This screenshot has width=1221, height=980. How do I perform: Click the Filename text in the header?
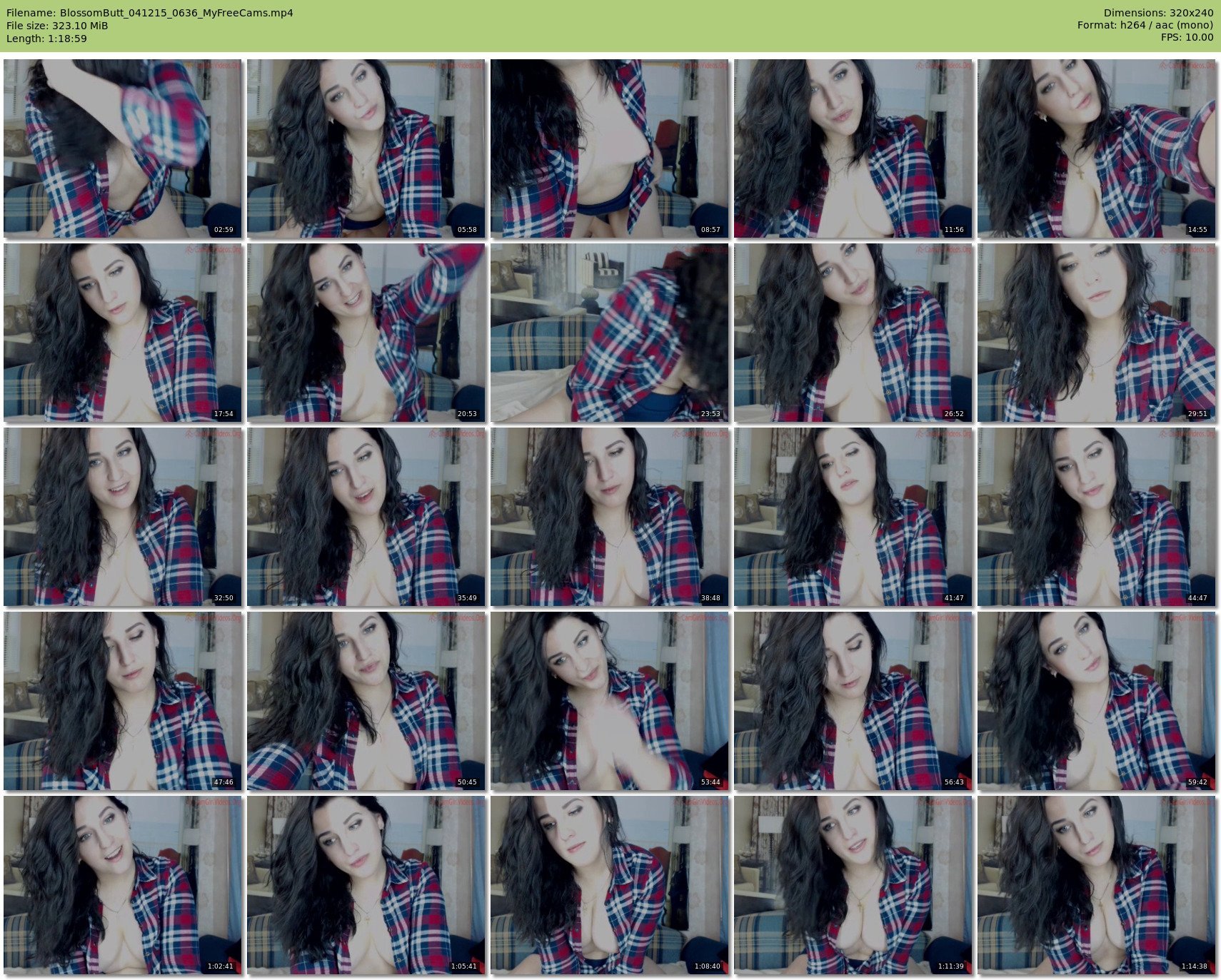150,13
